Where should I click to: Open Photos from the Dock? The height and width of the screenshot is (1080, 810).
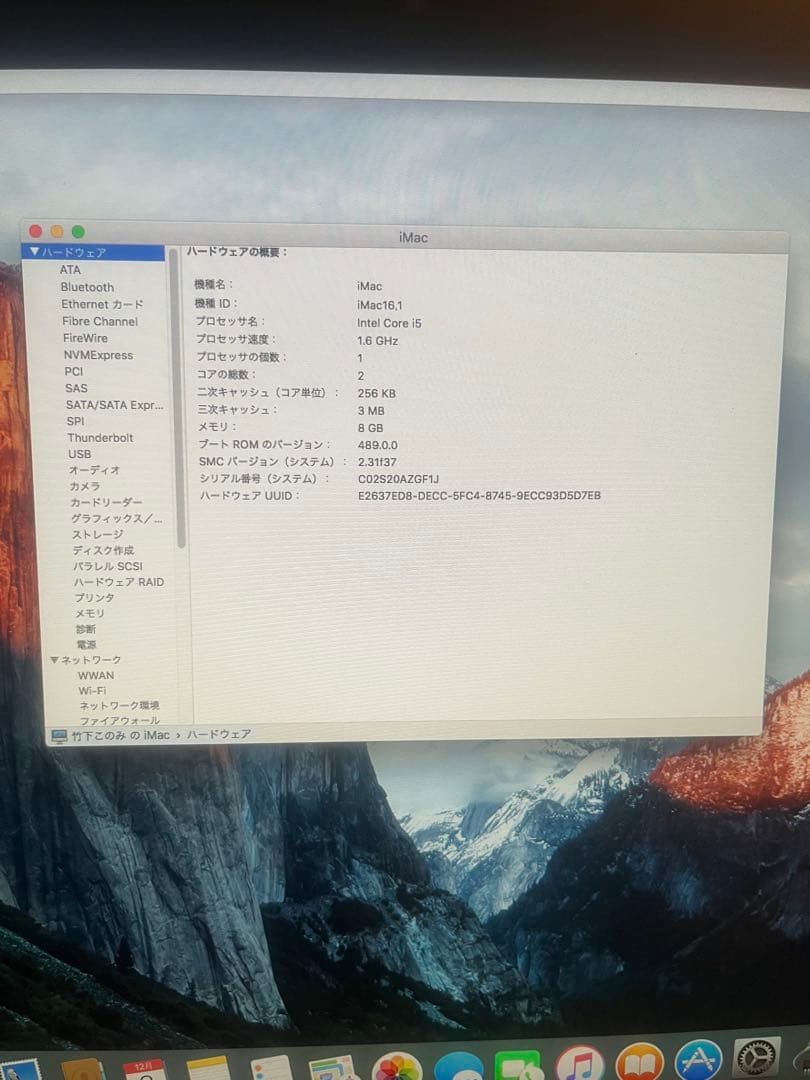point(398,1065)
